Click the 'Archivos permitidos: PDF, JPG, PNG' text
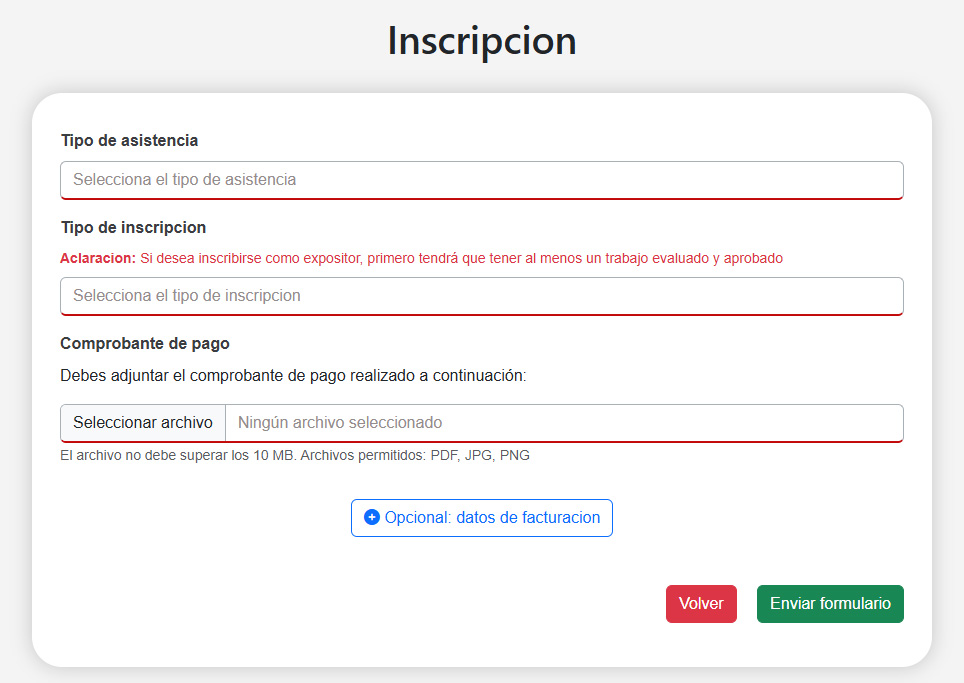Viewport: 964px width, 683px height. coord(415,456)
